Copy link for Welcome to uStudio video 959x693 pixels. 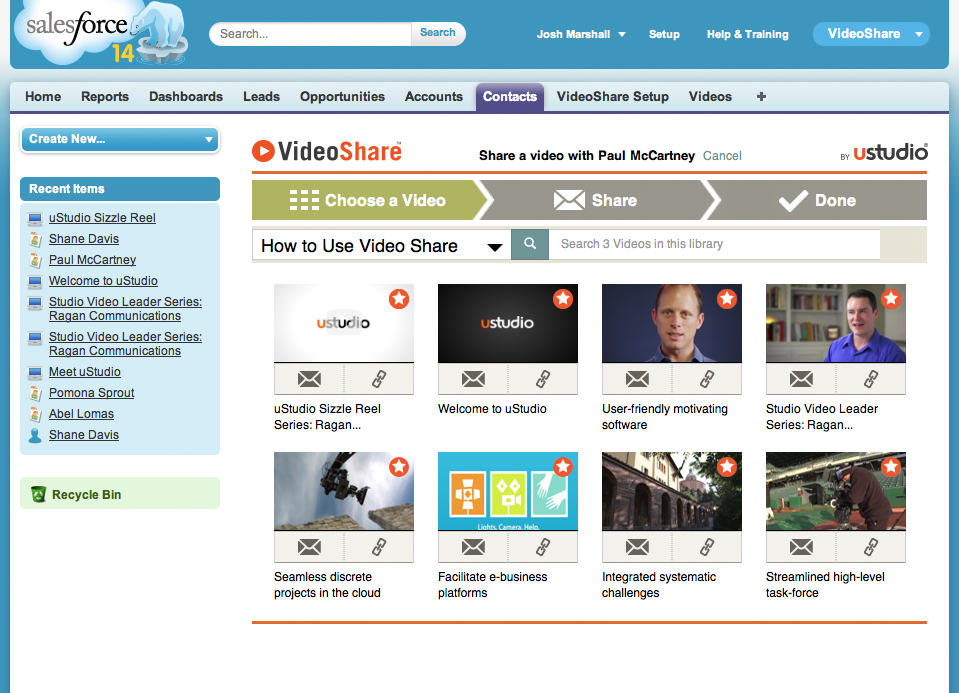[543, 379]
